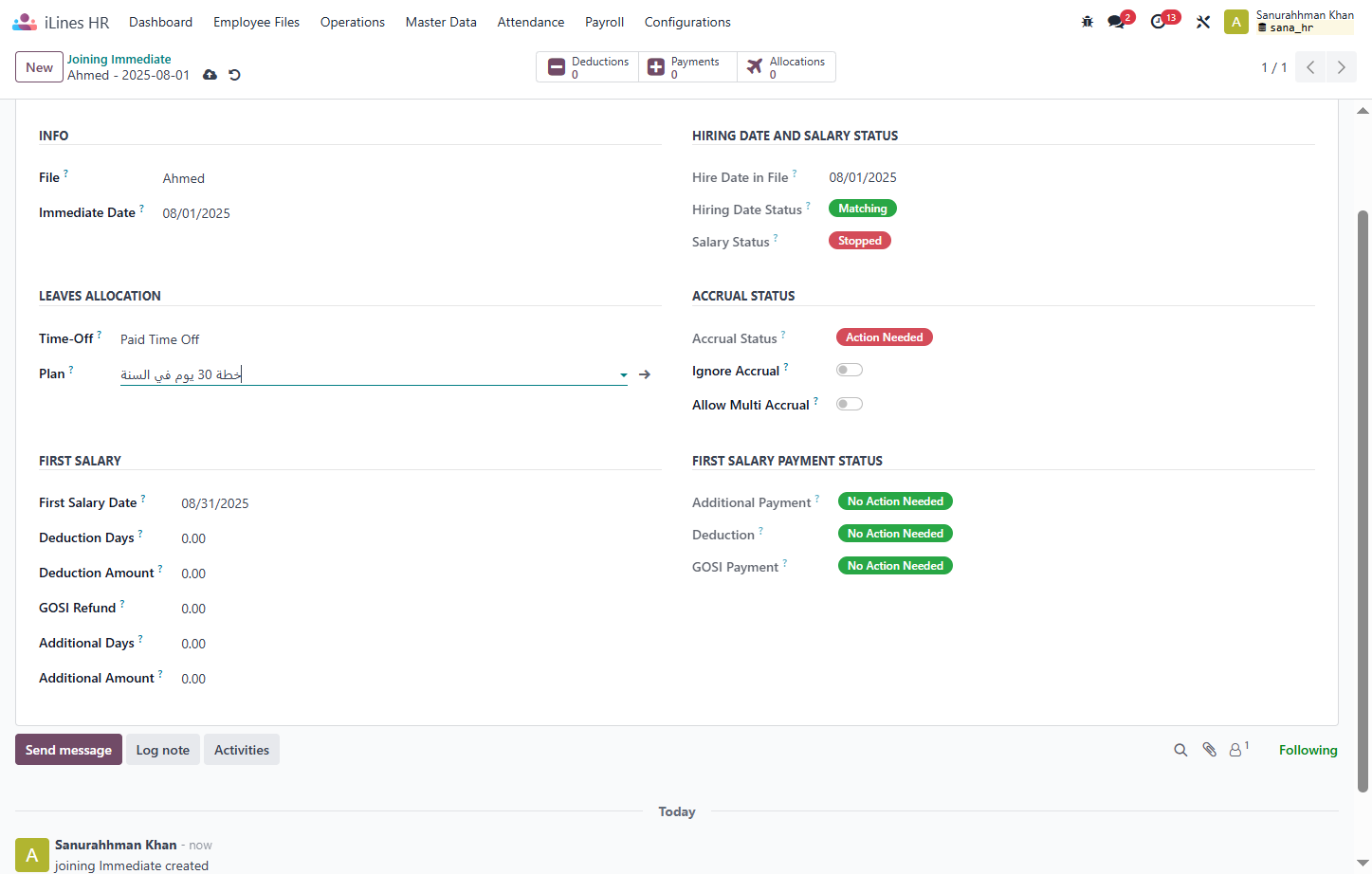Open the Payments stat button
The image size is (1372, 874).
(x=687, y=67)
